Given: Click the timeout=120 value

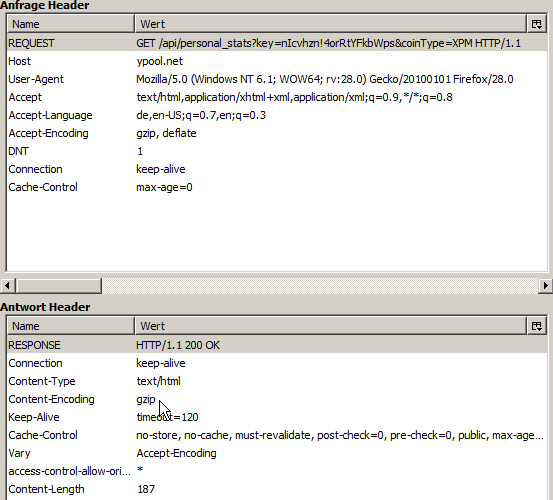Looking at the screenshot, I should 167,417.
